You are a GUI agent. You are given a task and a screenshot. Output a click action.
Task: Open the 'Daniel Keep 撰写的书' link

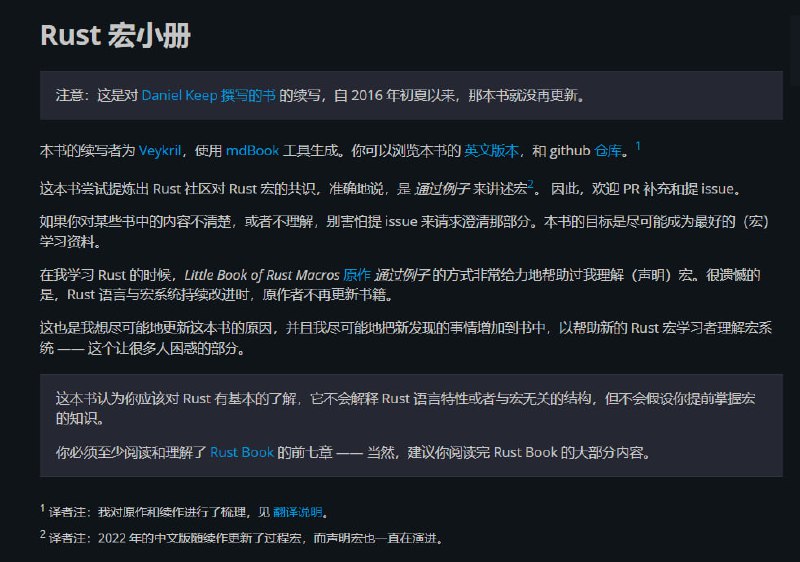[208, 96]
